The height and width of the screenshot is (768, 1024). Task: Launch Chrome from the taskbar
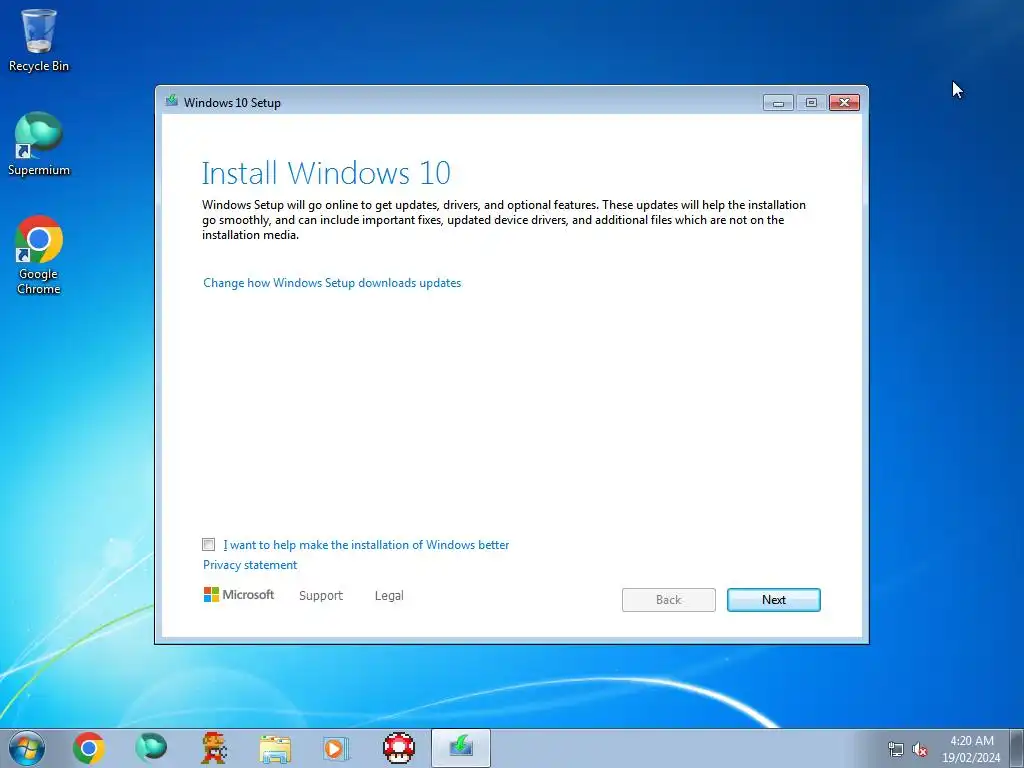click(x=89, y=748)
